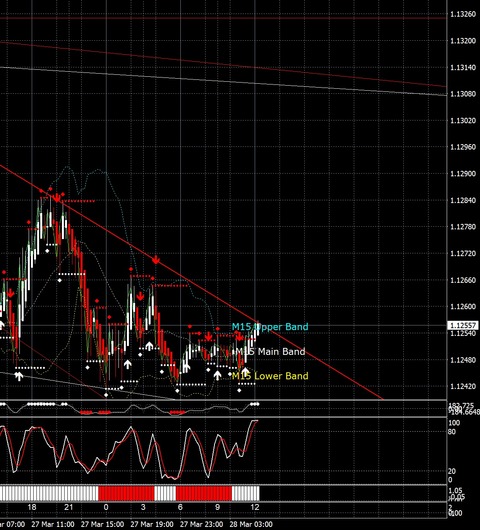
Task: Click the hour label 9 below the histogram
Action: coord(217,507)
